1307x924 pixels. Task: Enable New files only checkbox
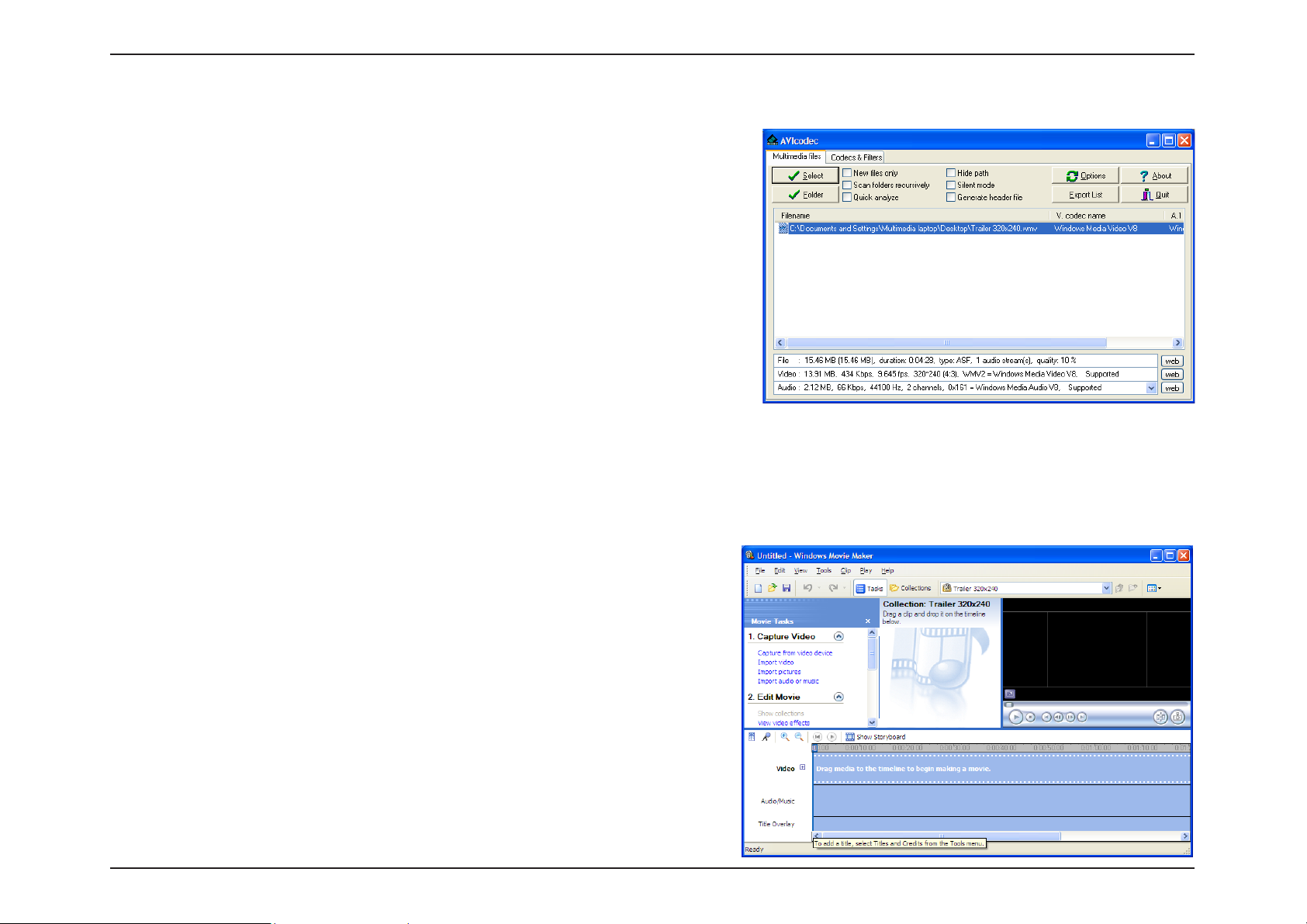tap(847, 173)
